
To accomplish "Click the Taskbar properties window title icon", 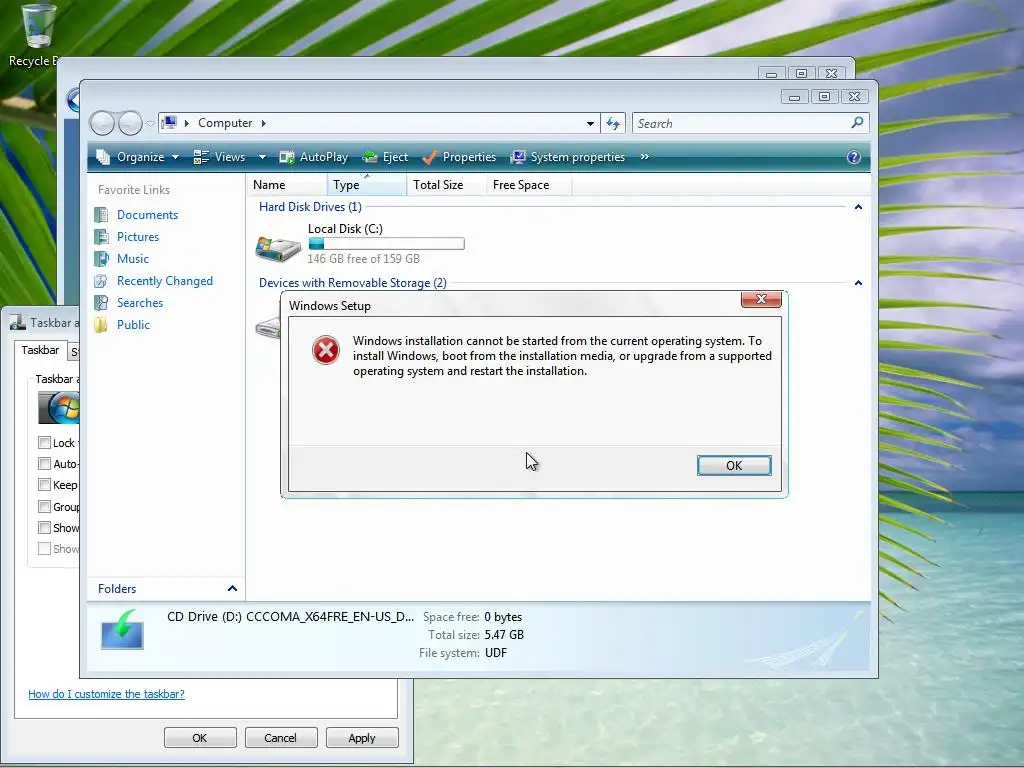I will [18, 322].
